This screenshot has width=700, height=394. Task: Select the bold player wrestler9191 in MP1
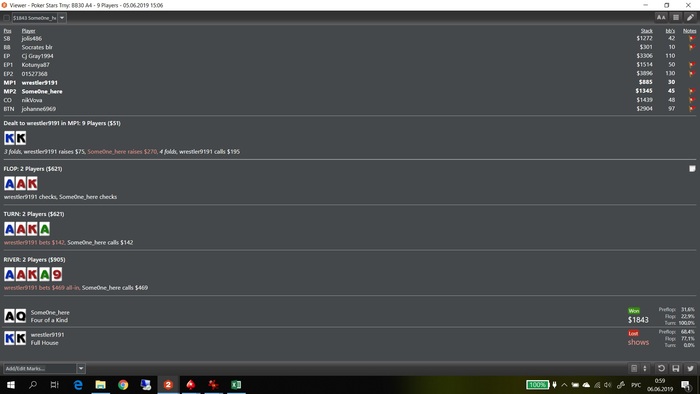tap(350, 82)
